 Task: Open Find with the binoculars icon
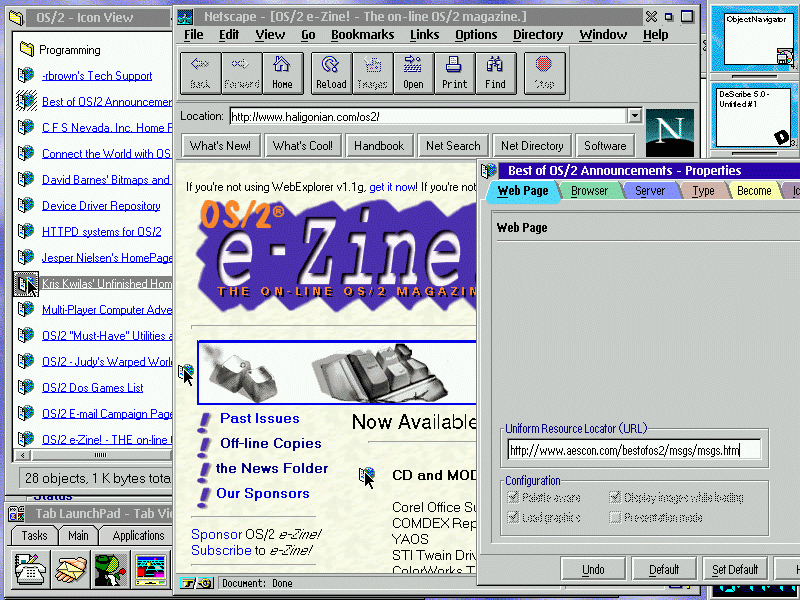pos(495,73)
